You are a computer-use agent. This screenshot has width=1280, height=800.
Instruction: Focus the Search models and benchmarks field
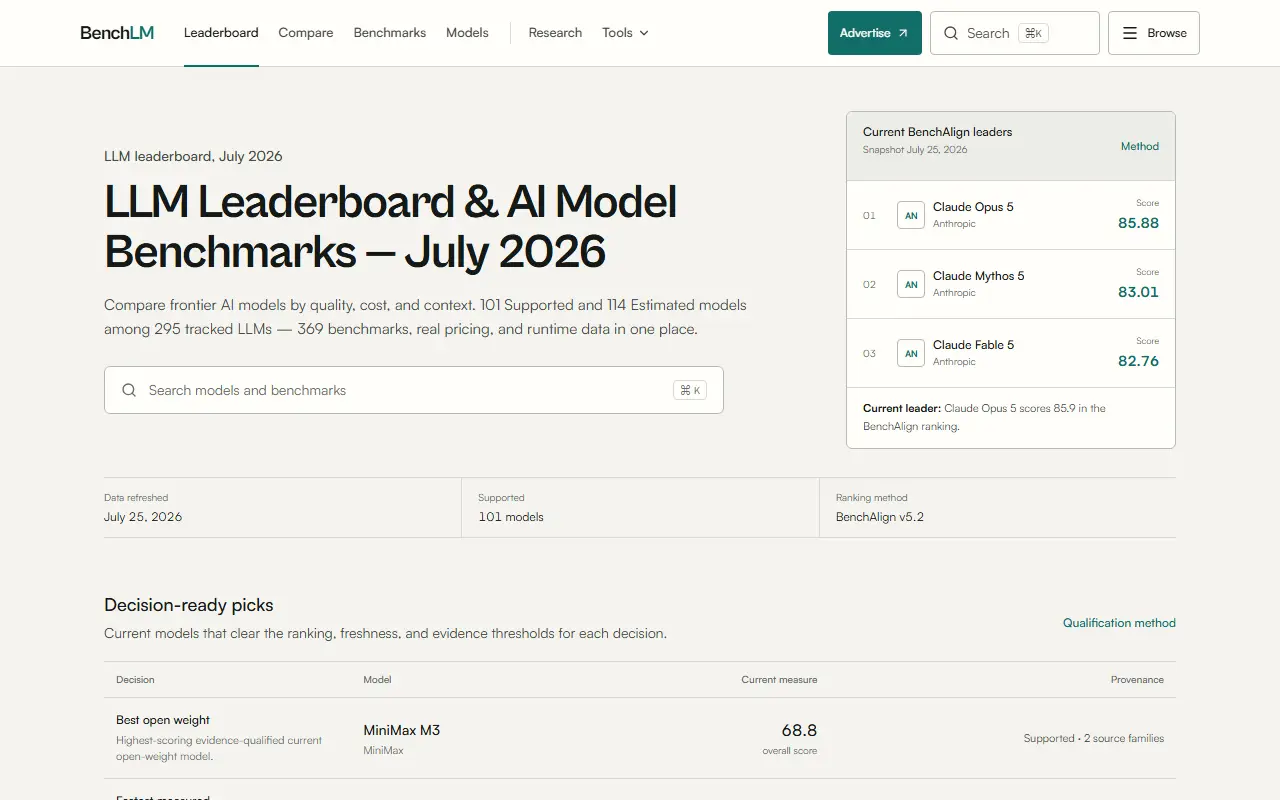414,390
